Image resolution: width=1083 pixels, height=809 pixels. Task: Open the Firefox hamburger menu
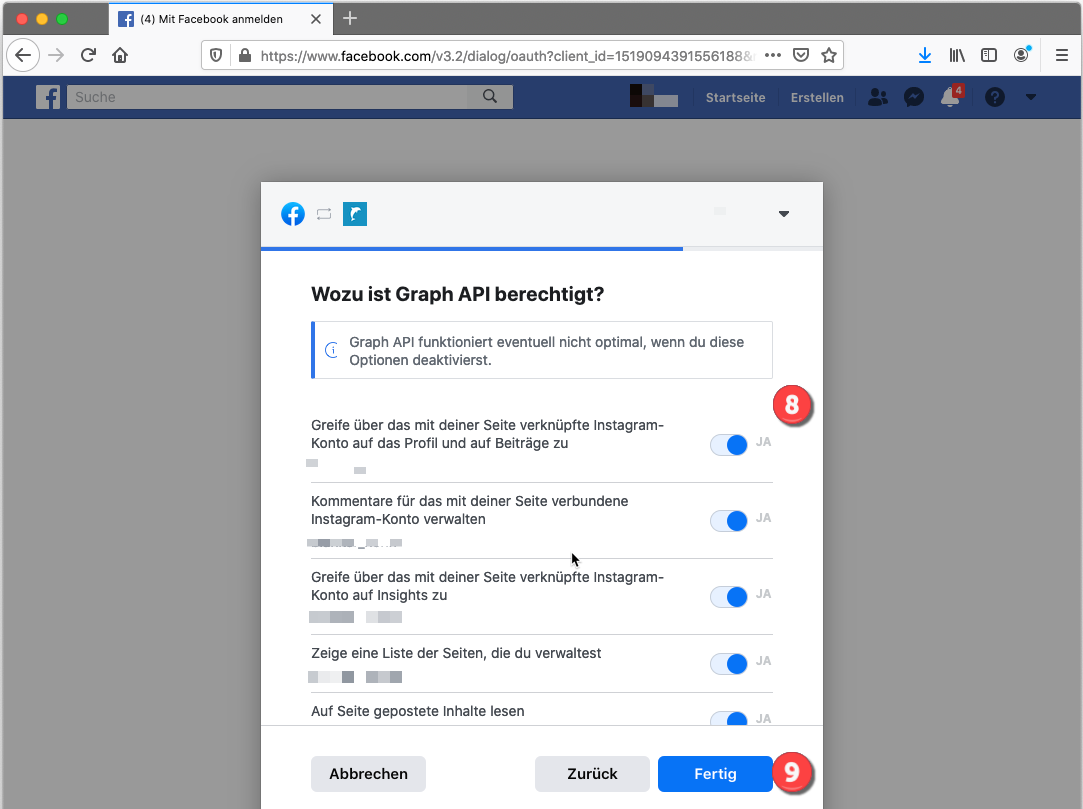1062,55
